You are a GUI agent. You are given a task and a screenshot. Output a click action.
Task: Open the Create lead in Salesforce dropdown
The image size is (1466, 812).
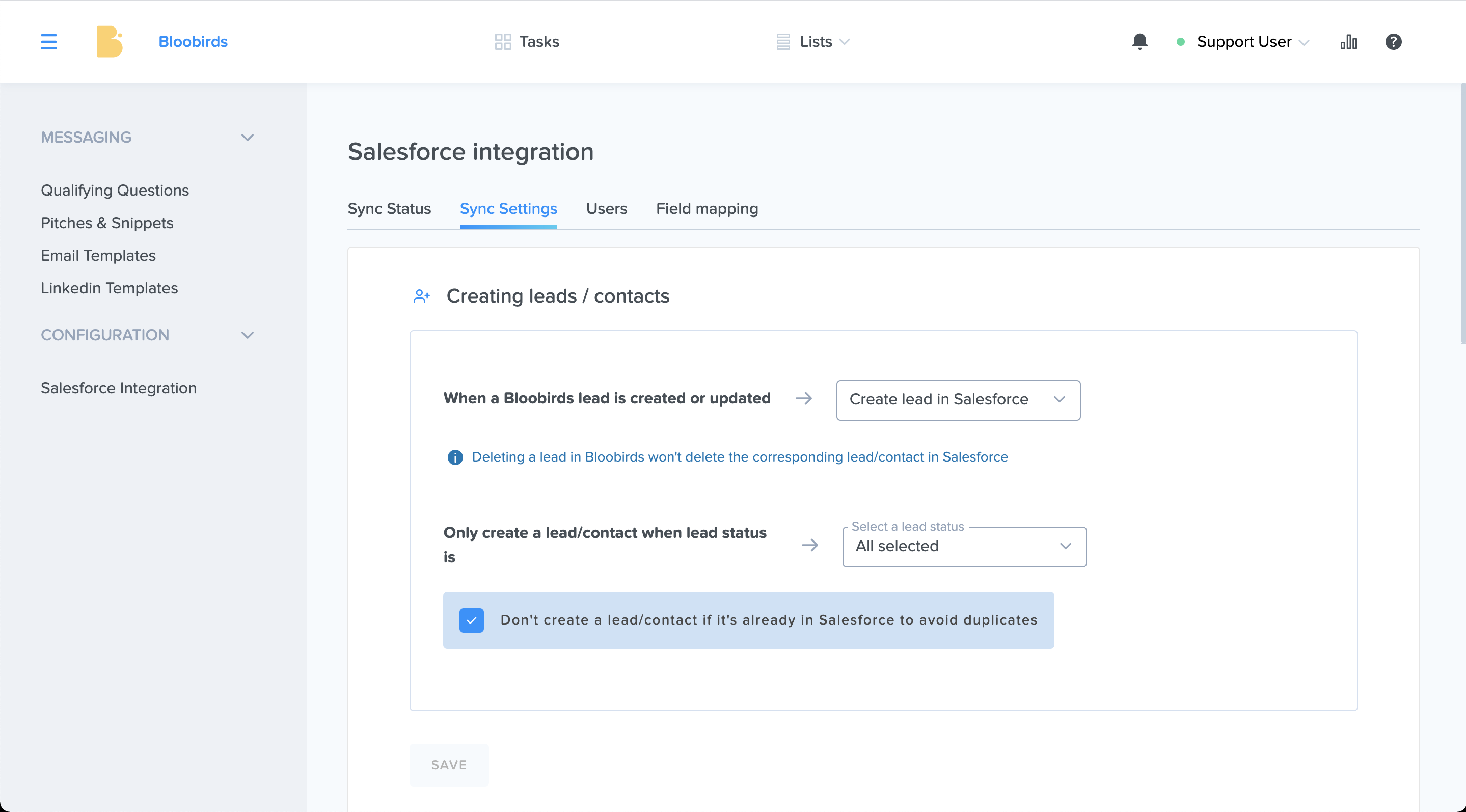point(958,399)
